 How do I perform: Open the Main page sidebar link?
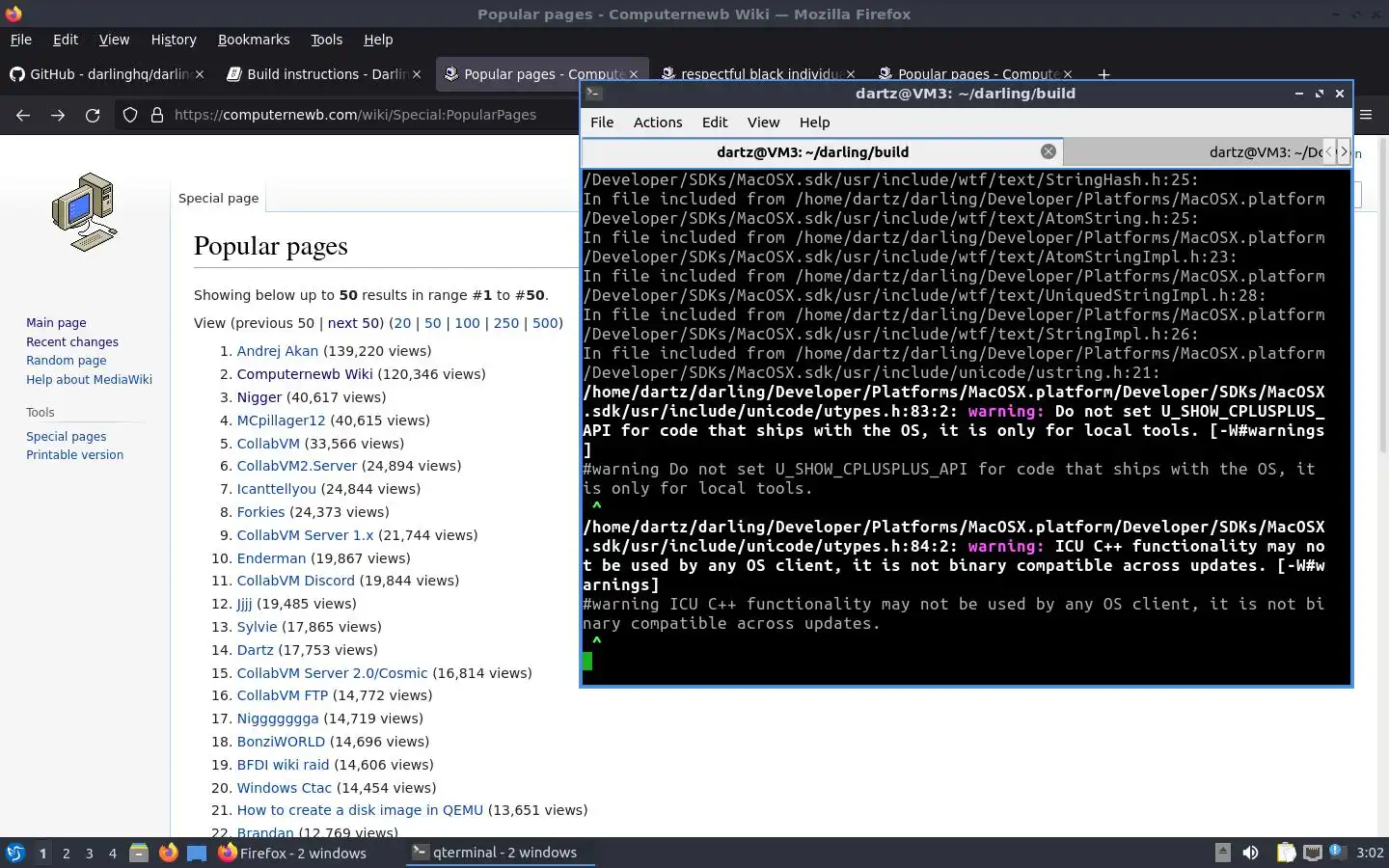56,323
